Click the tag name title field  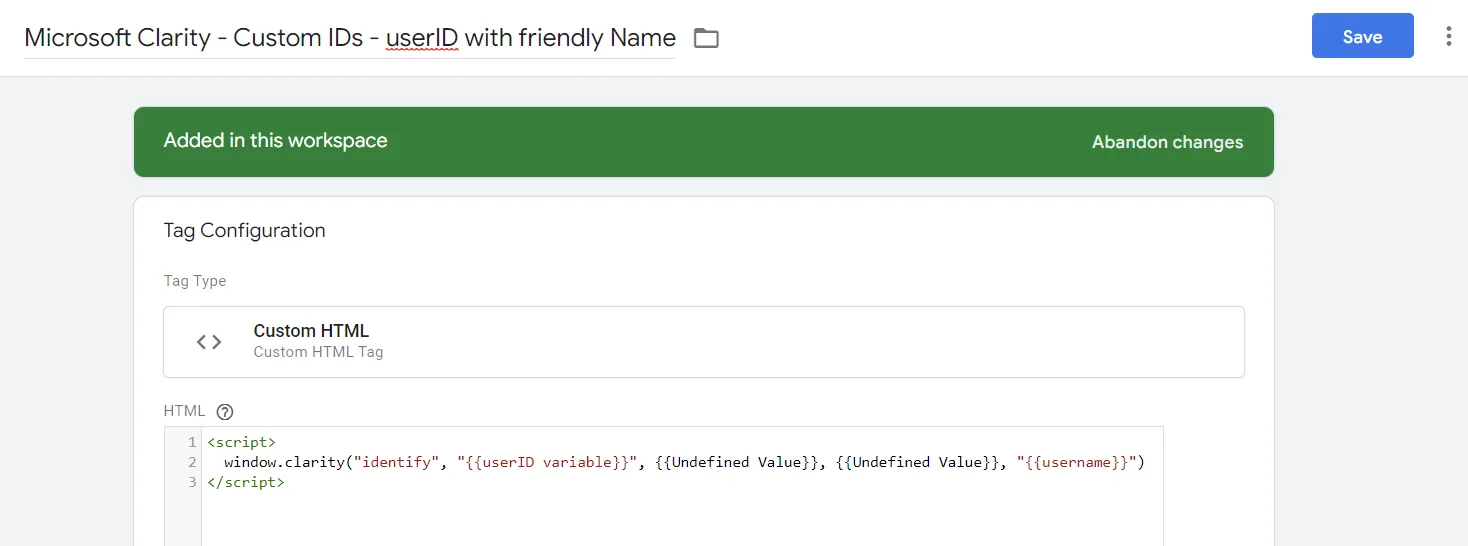coord(349,38)
